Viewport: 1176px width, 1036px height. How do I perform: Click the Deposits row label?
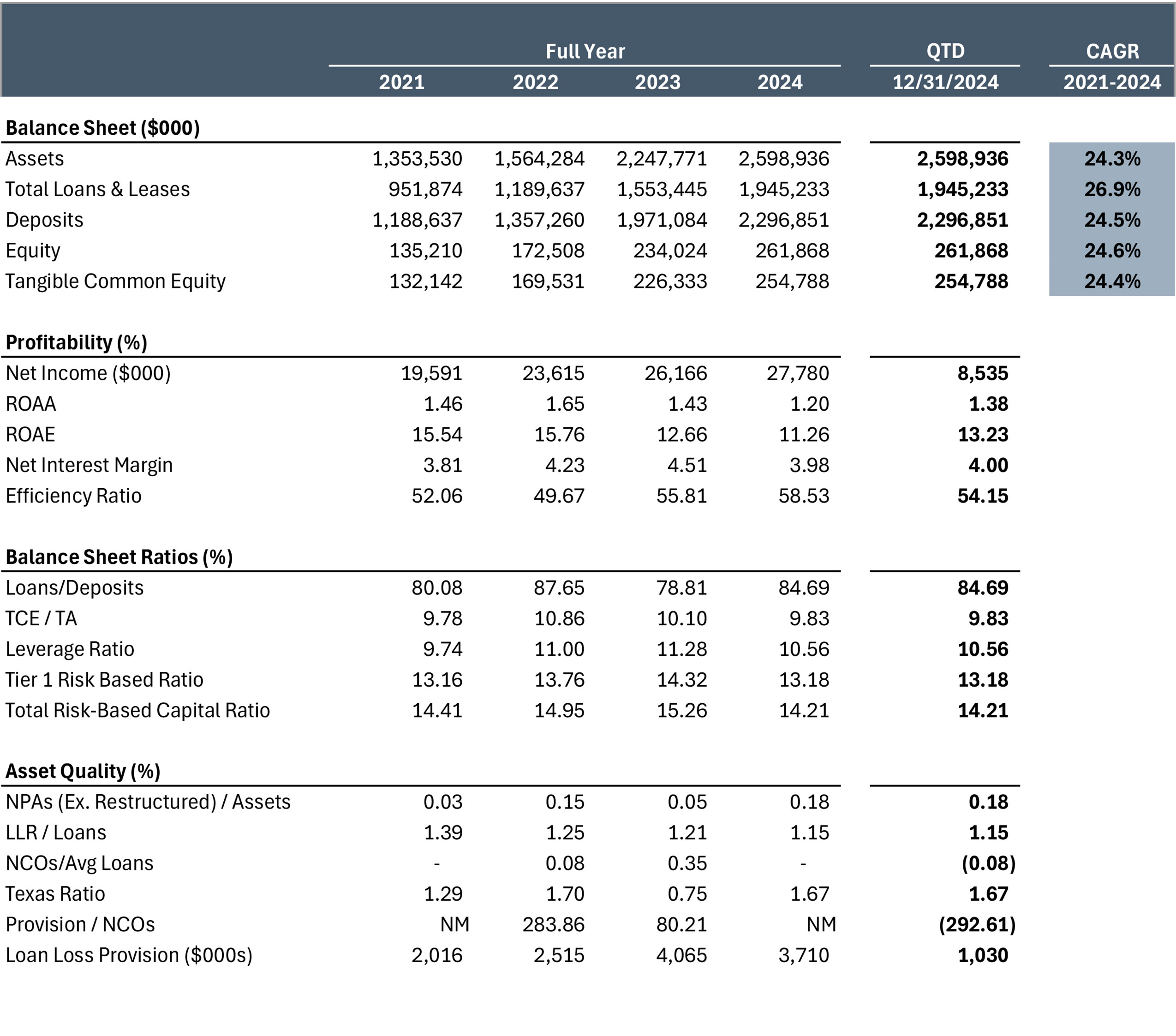[x=44, y=220]
